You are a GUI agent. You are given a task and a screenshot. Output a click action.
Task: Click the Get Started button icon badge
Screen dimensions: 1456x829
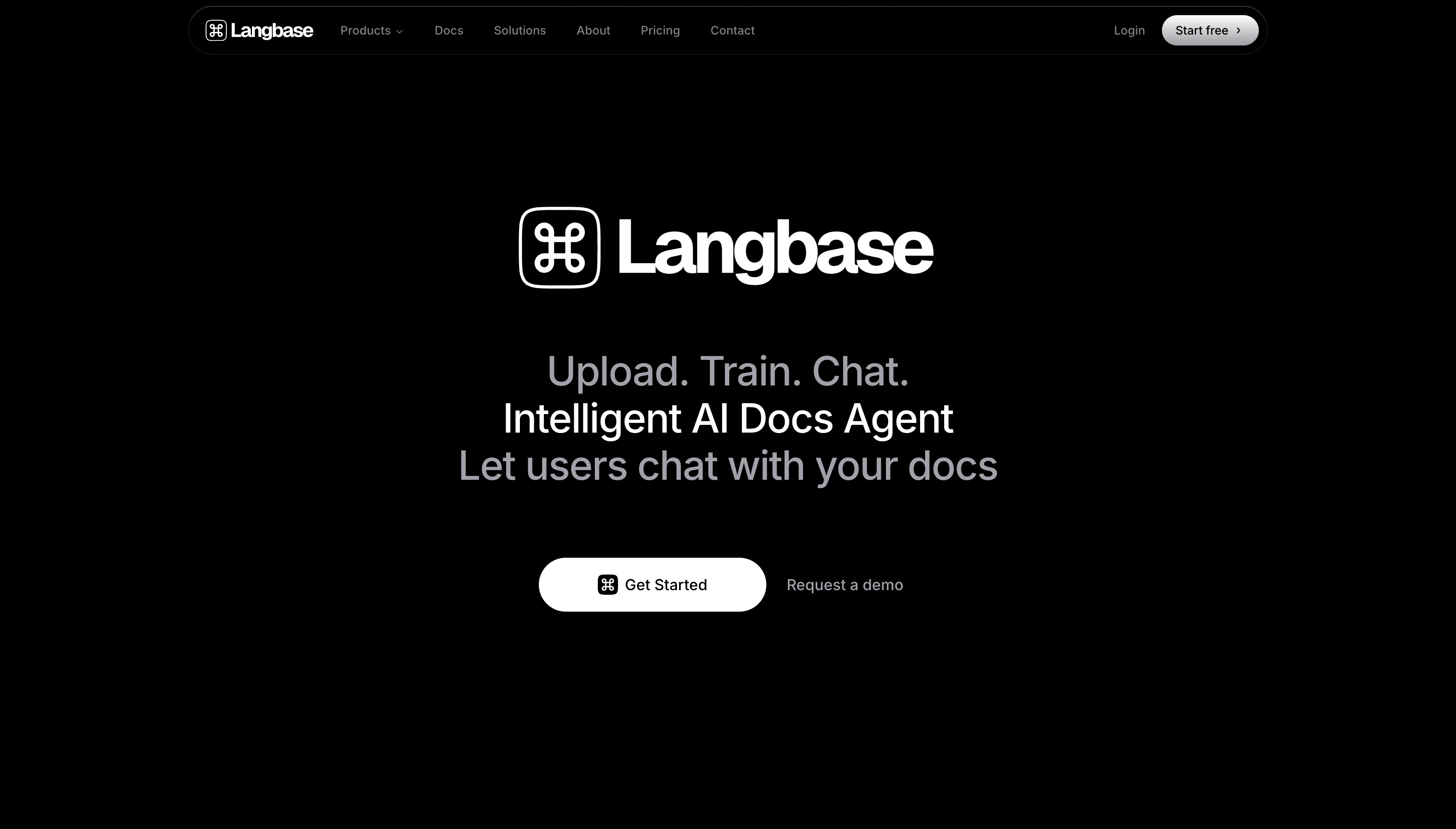click(607, 584)
